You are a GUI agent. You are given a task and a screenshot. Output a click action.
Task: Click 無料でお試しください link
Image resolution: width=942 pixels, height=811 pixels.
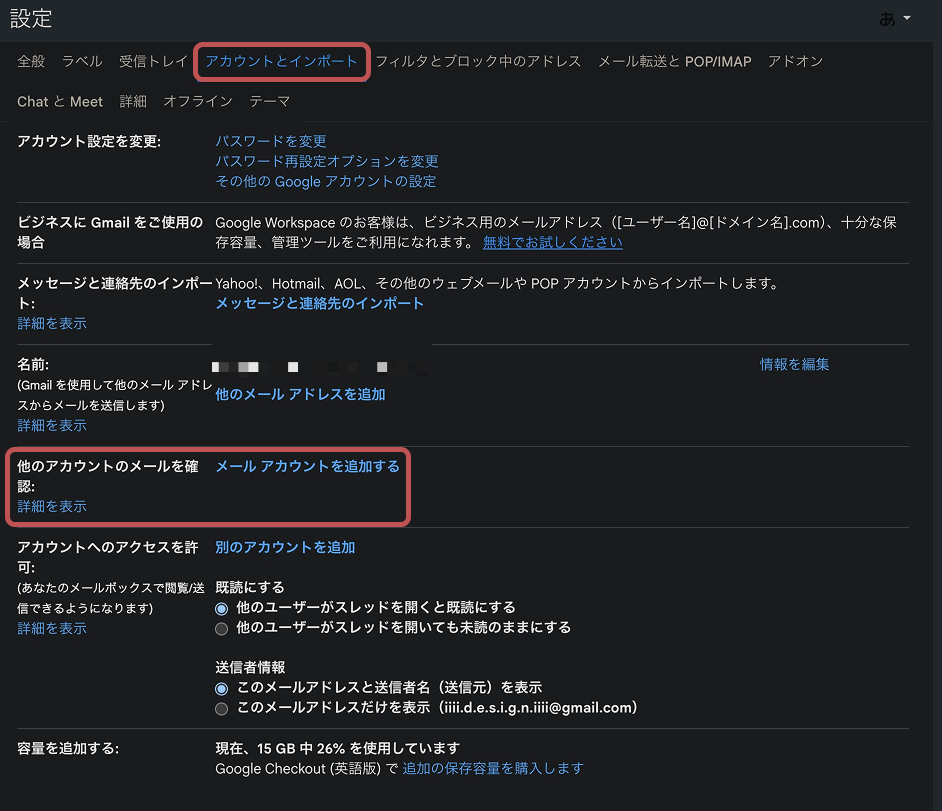click(x=554, y=242)
